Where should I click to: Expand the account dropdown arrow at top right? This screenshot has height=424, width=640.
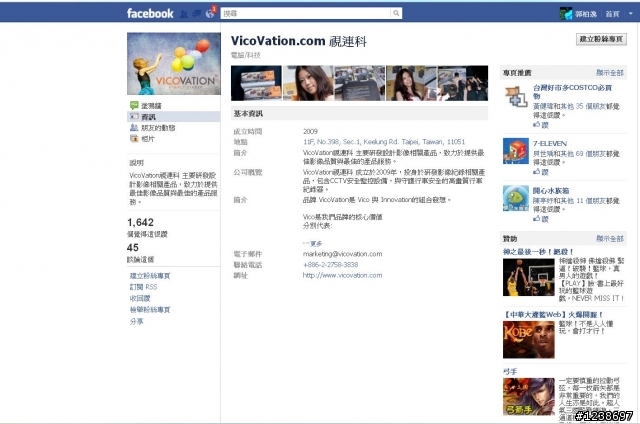pos(631,14)
